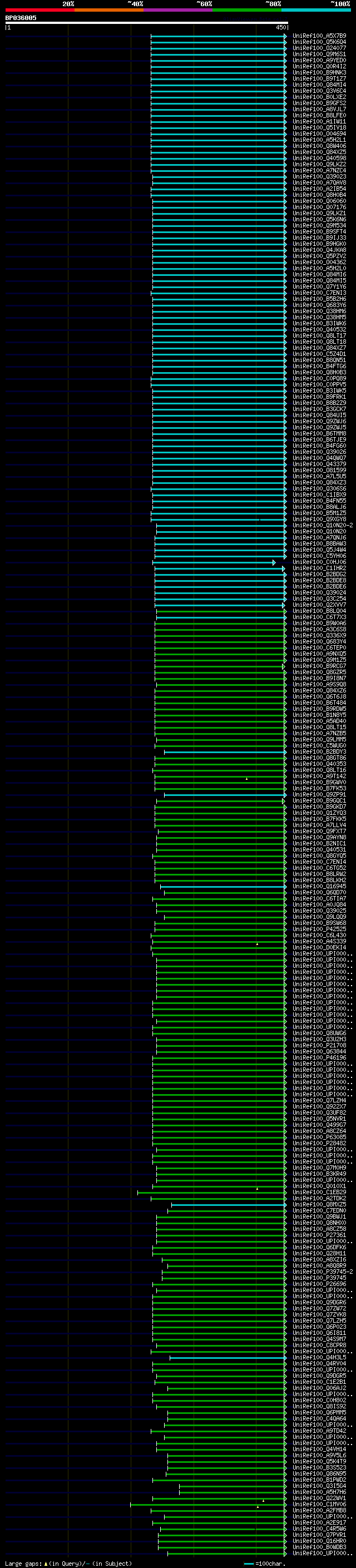This screenshot has width=356, height=1568.
Task: Open hit UniRef100_Q84MI4
Action: click(x=319, y=85)
